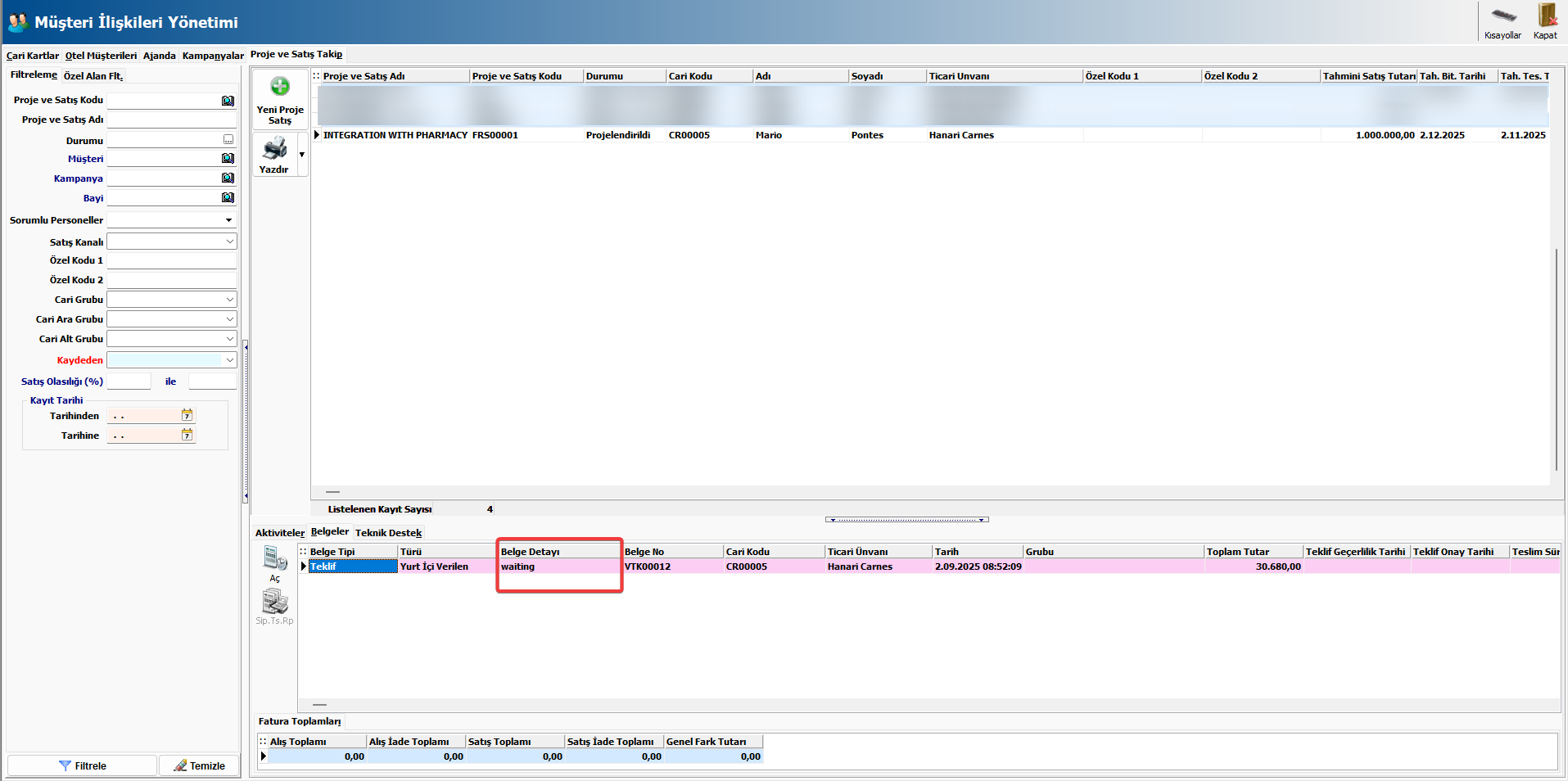Open the Kampanya lookup icon
Screen dimensions: 1568x781
click(228, 178)
